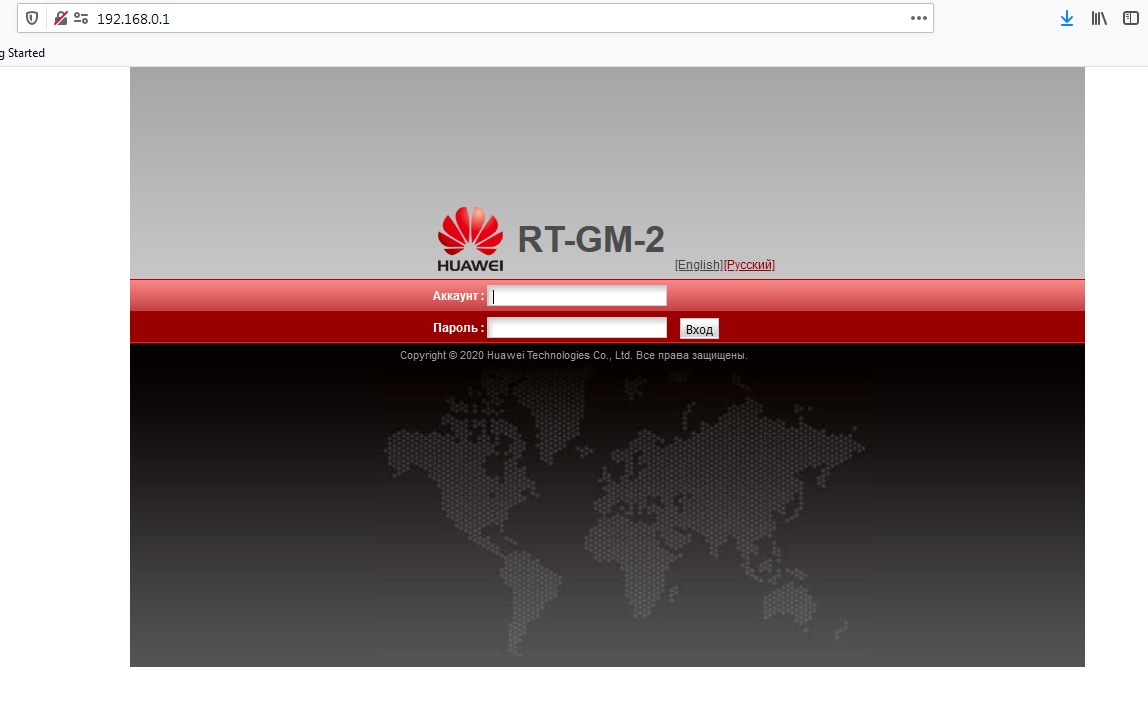The width and height of the screenshot is (1148, 702).
Task: Click the 192.168.0.1 address in URL bar
Action: [133, 18]
